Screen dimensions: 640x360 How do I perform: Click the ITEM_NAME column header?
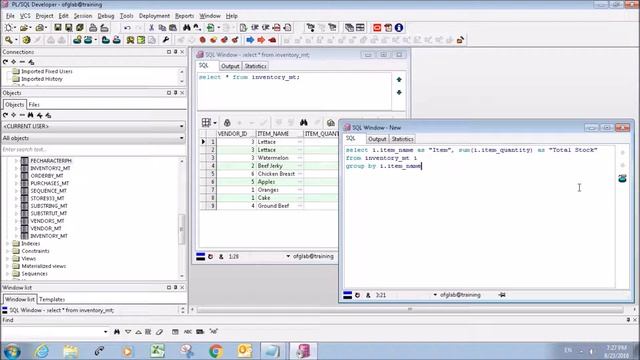coord(280,134)
